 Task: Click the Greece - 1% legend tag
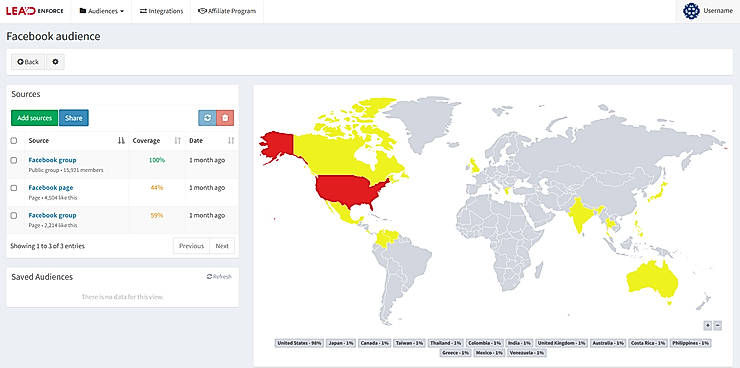[x=456, y=352]
